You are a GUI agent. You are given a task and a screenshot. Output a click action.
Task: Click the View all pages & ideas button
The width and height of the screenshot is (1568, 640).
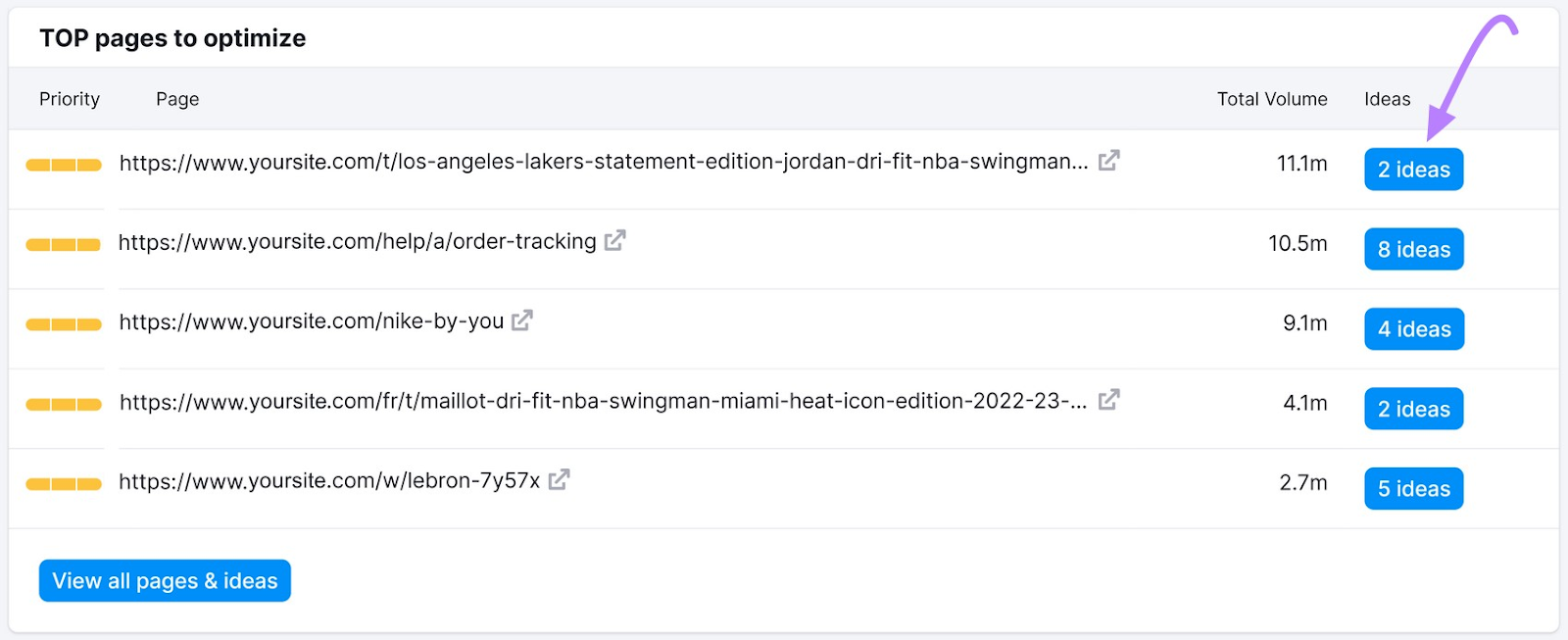(164, 580)
